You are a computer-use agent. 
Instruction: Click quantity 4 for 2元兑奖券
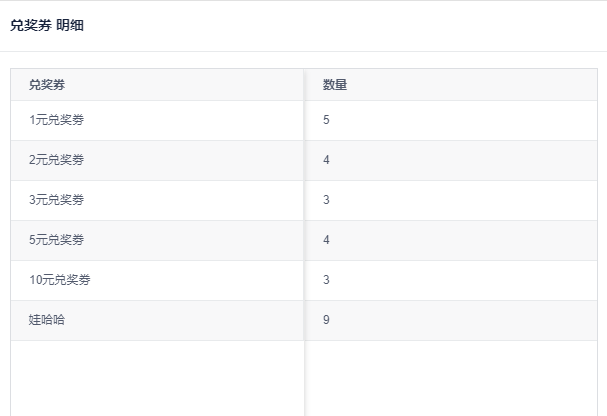(326, 160)
